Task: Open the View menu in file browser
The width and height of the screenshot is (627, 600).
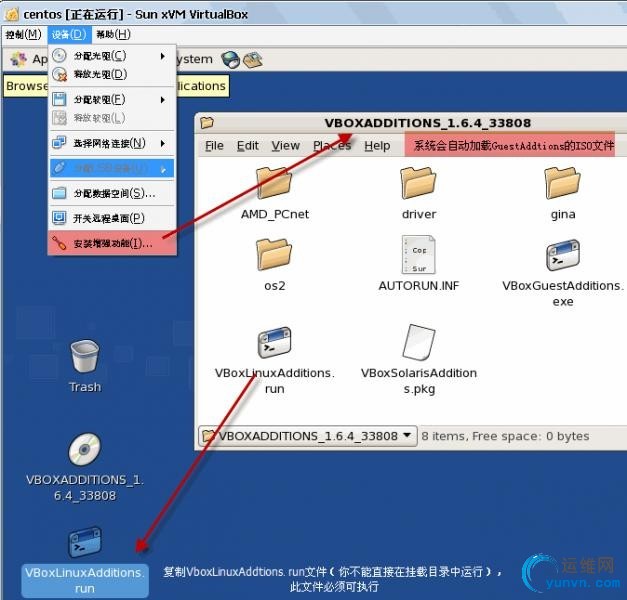Action: click(286, 146)
